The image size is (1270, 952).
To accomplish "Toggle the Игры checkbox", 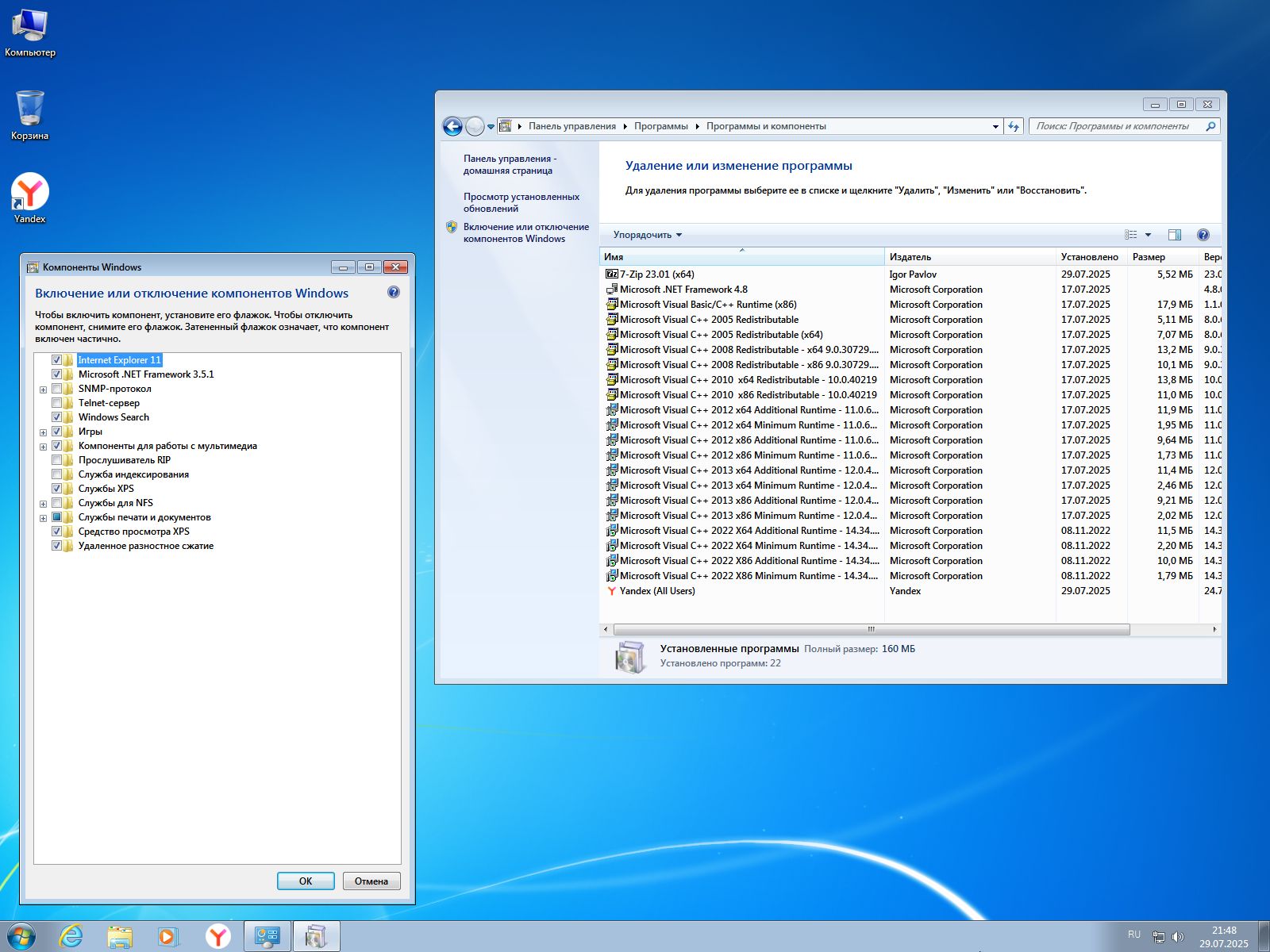I will coord(56,432).
